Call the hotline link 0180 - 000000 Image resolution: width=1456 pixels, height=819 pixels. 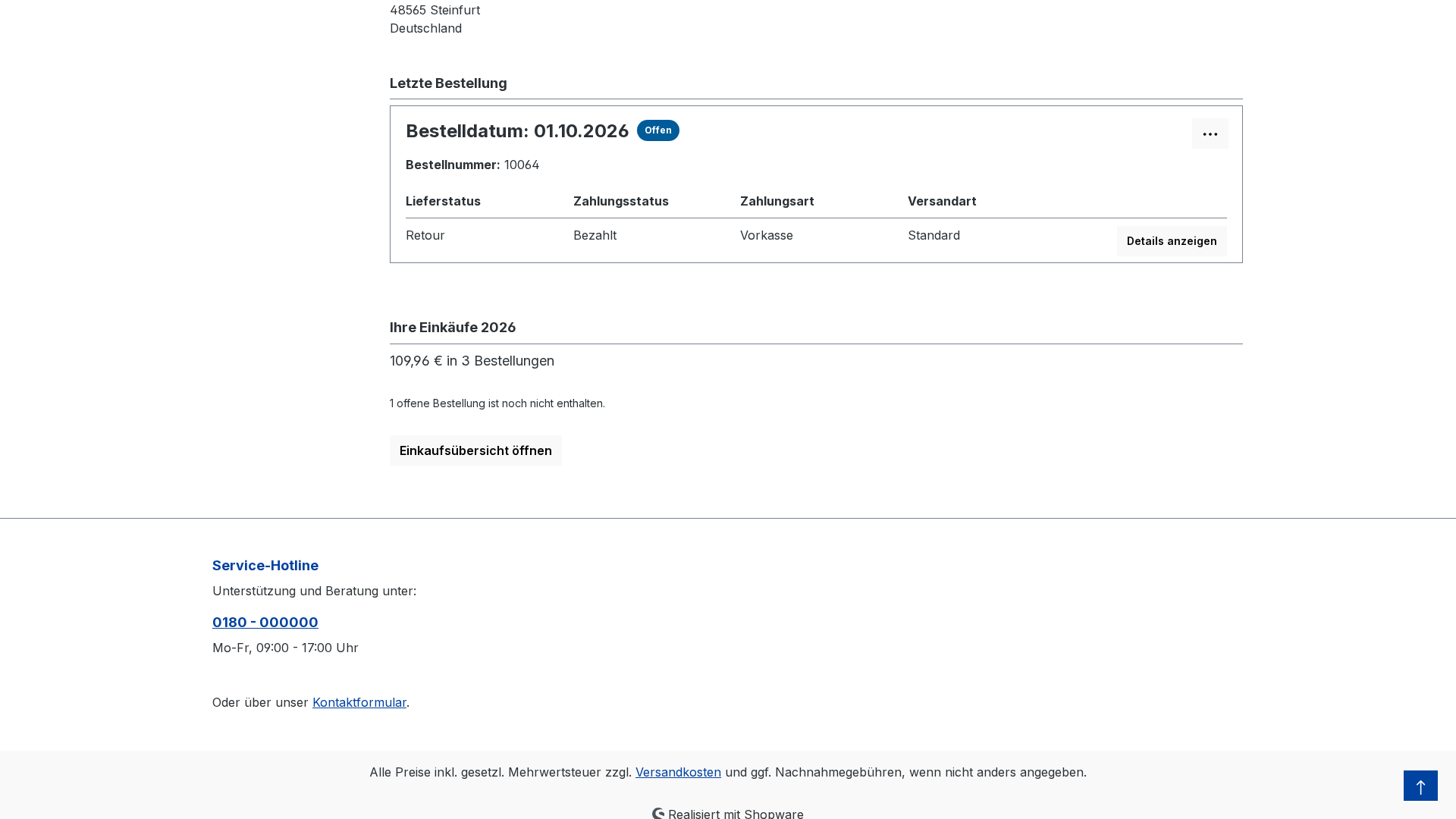coord(265,623)
